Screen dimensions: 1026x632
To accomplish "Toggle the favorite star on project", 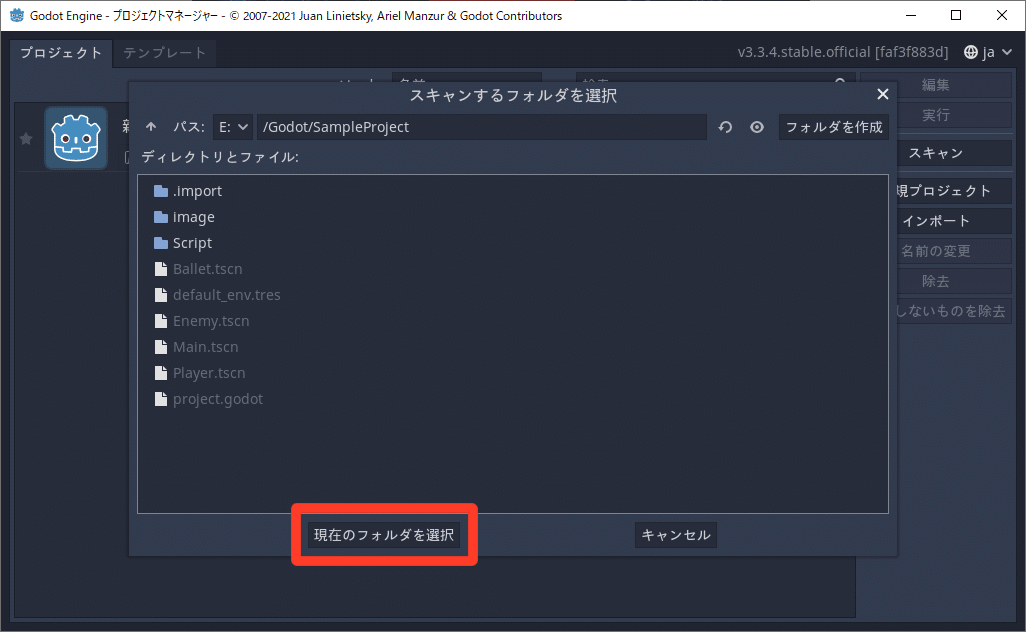I will pyautogui.click(x=26, y=139).
